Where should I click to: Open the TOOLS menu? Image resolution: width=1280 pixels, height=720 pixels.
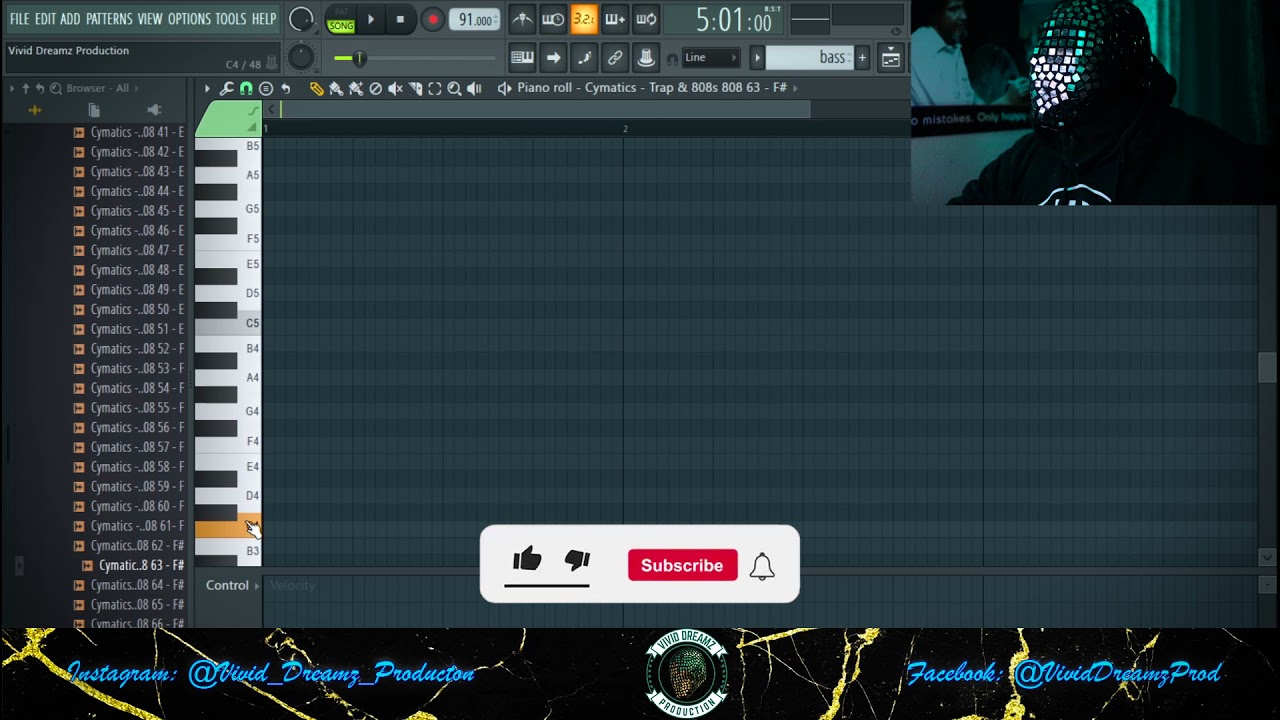(x=230, y=19)
